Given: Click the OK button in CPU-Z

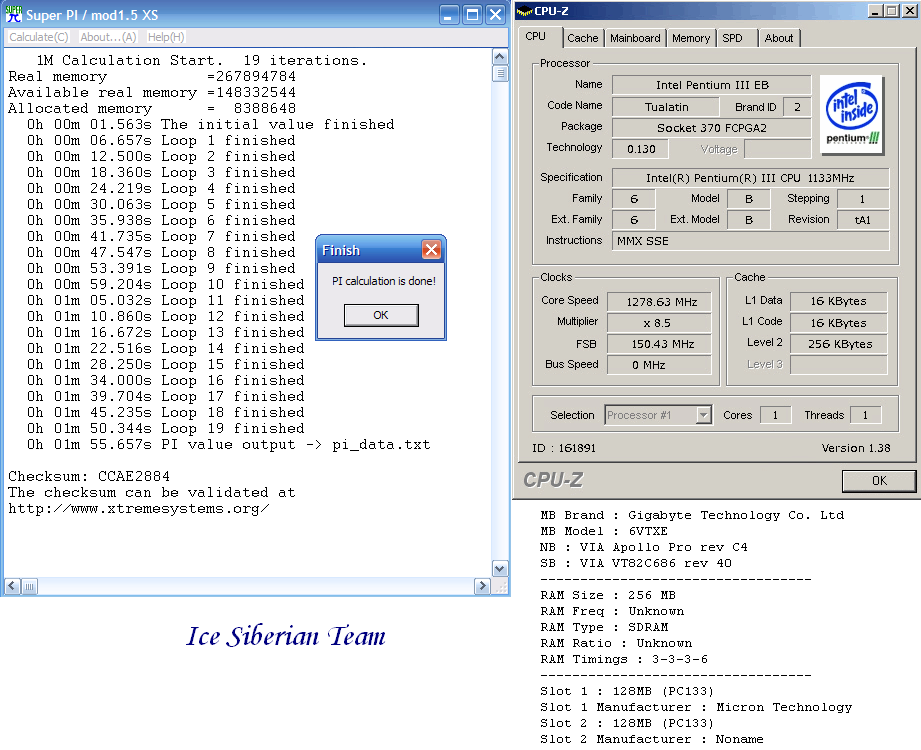Looking at the screenshot, I should 879,480.
